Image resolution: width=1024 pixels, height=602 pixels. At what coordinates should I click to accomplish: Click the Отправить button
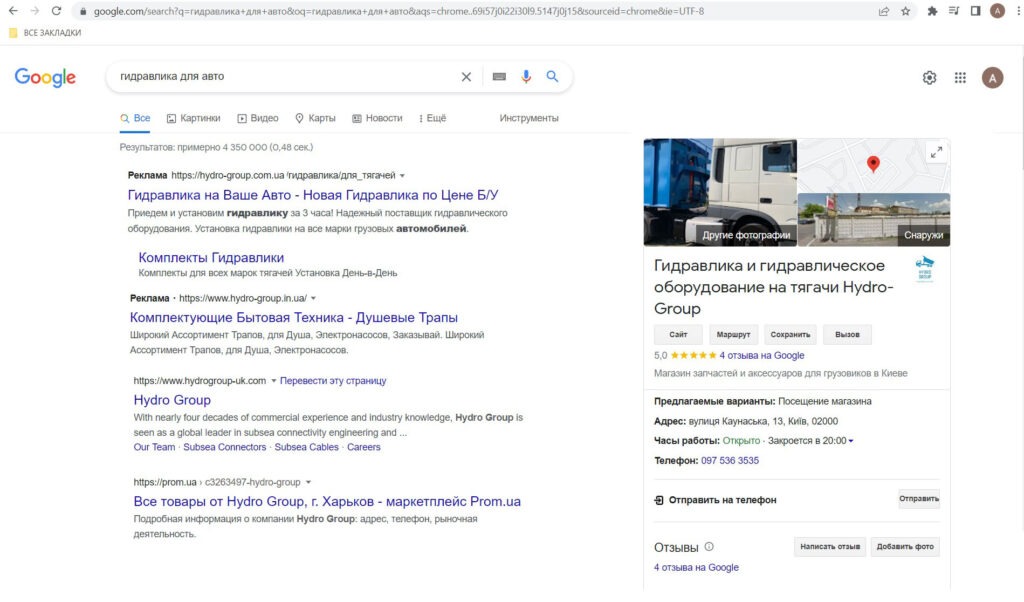[919, 499]
